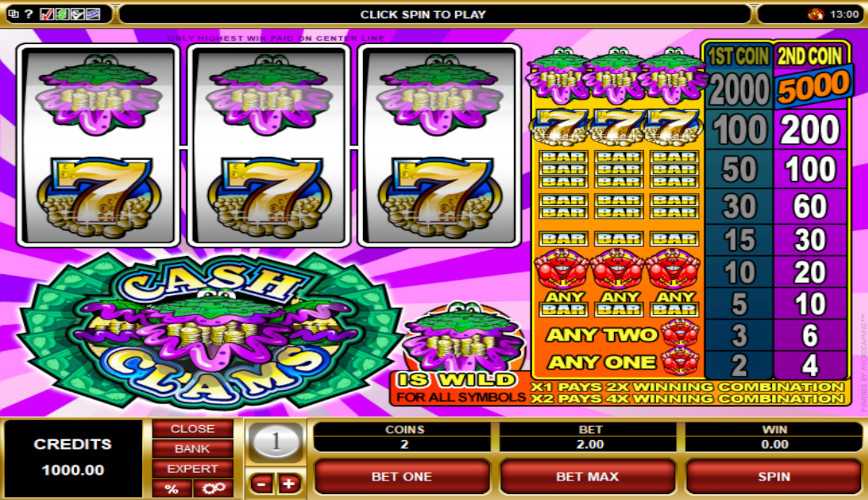This screenshot has height=500, width=868.
Task: Open the gears options button
Action: coord(213,488)
